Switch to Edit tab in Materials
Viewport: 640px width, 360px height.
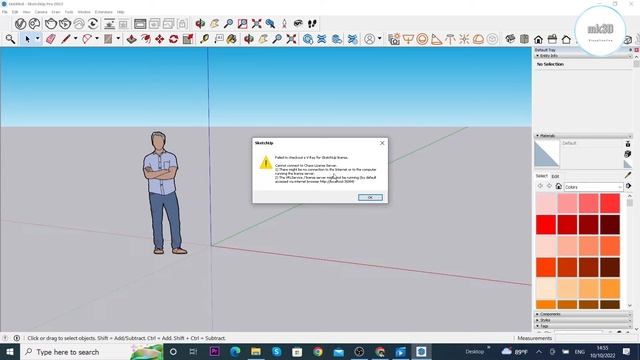tap(555, 176)
